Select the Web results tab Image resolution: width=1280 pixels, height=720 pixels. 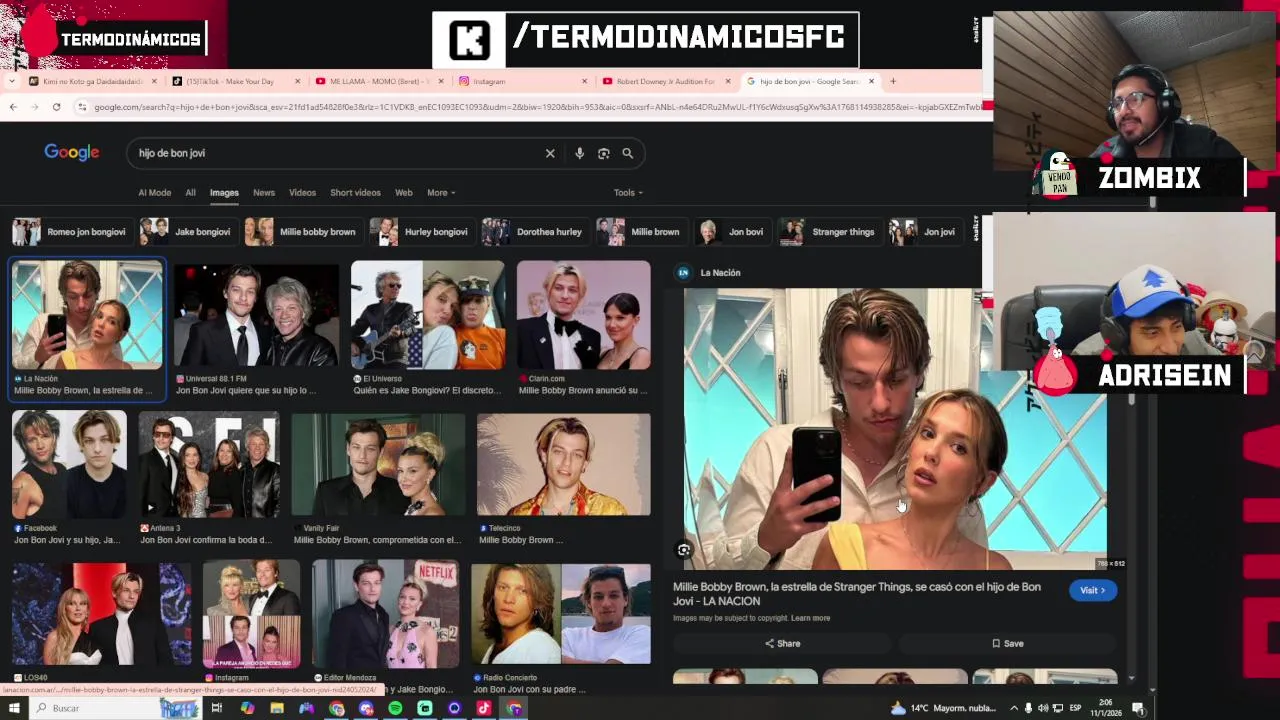(403, 192)
